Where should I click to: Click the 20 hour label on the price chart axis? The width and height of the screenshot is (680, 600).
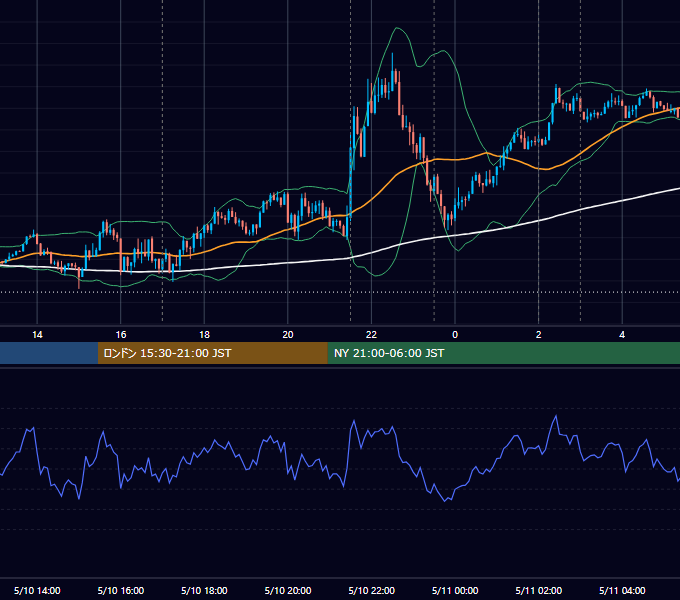pyautogui.click(x=288, y=335)
